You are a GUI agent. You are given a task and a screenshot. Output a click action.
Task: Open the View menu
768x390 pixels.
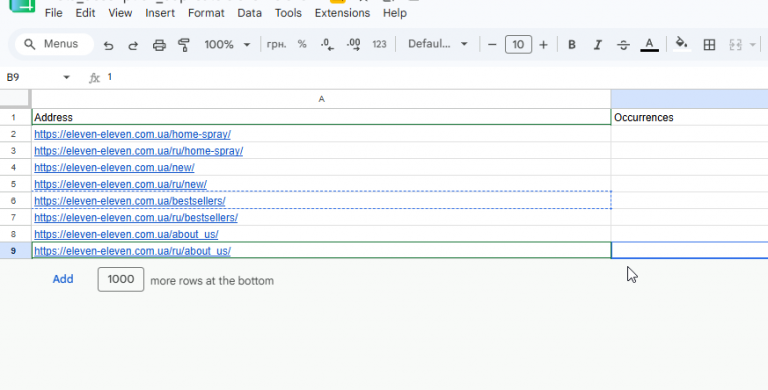[120, 13]
